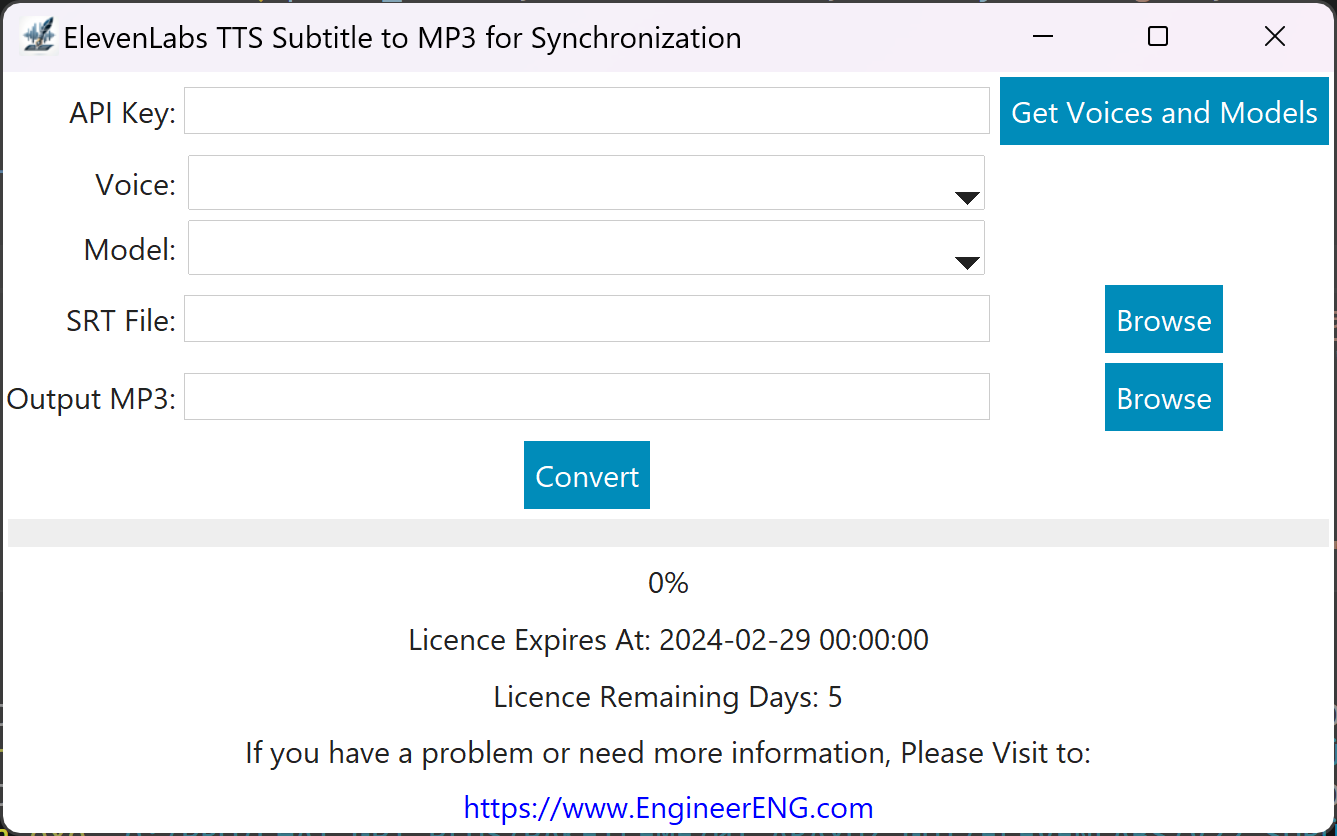Click the problem or more information text
The width and height of the screenshot is (1337, 836).
tap(668, 753)
